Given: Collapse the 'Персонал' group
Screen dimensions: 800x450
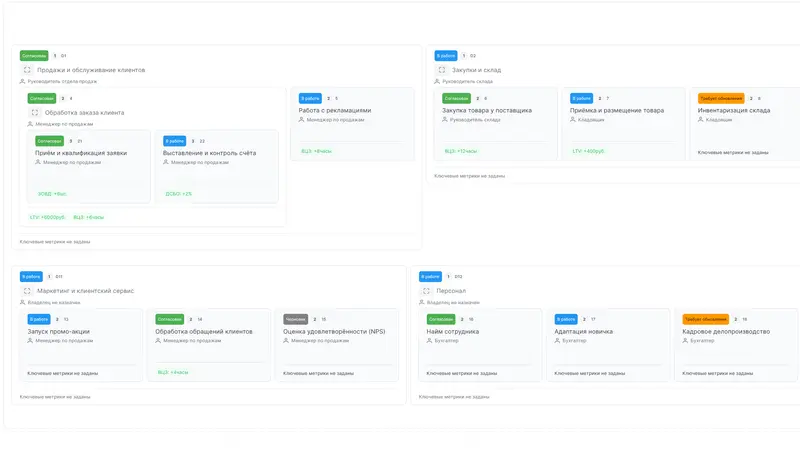Looking at the screenshot, I should click(426, 291).
